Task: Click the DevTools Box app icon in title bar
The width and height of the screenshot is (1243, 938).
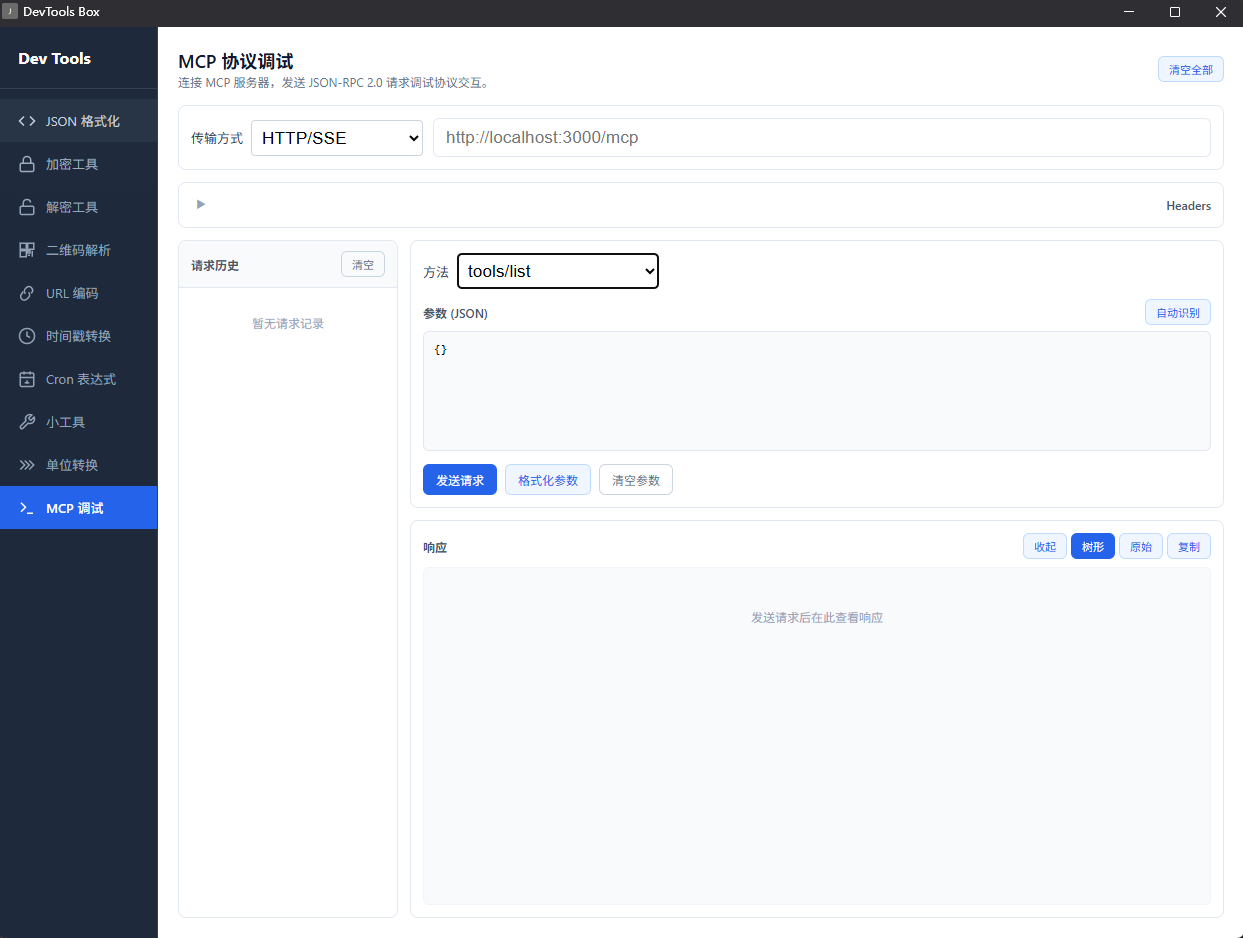Action: 10,12
